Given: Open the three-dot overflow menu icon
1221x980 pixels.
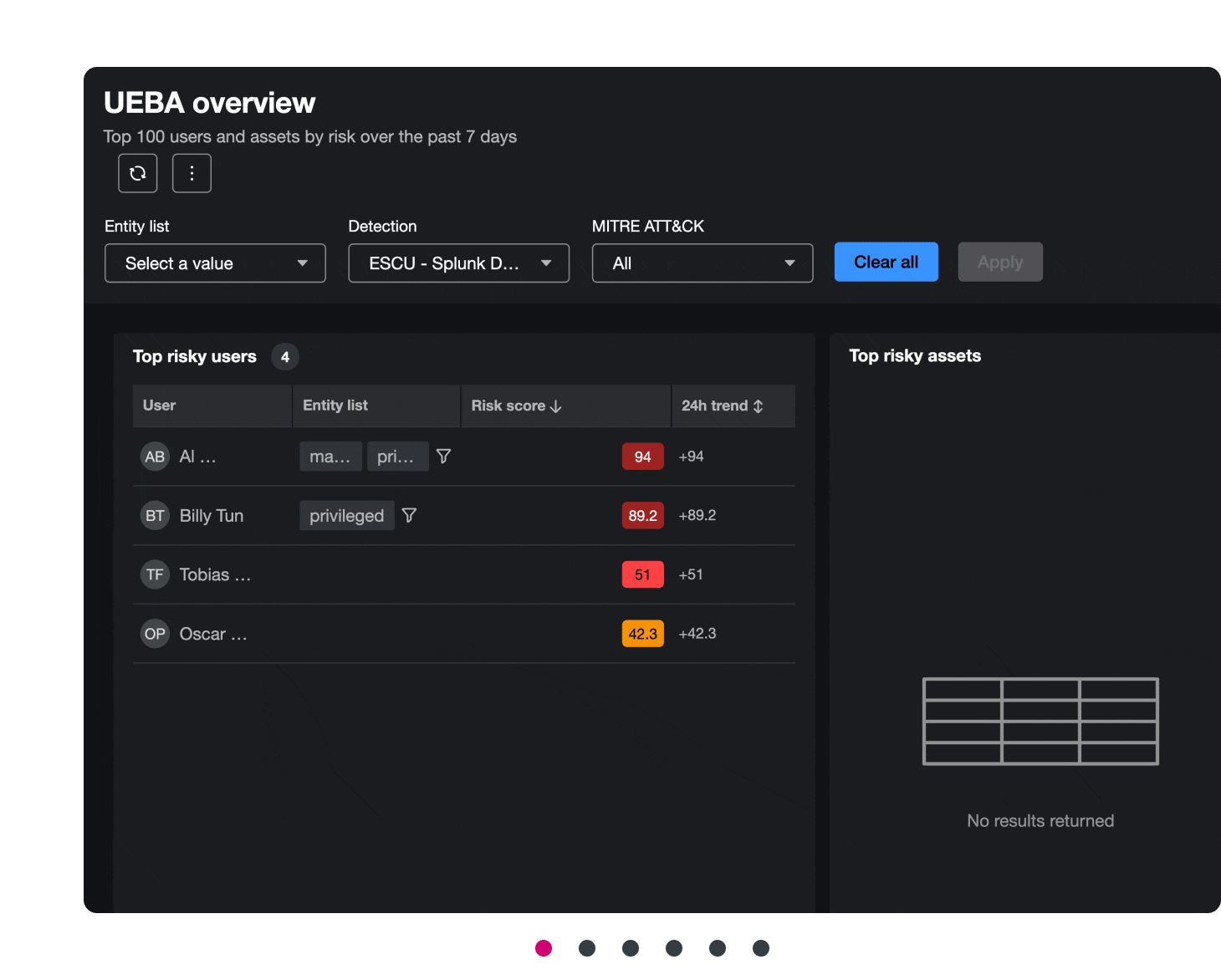Looking at the screenshot, I should (192, 173).
